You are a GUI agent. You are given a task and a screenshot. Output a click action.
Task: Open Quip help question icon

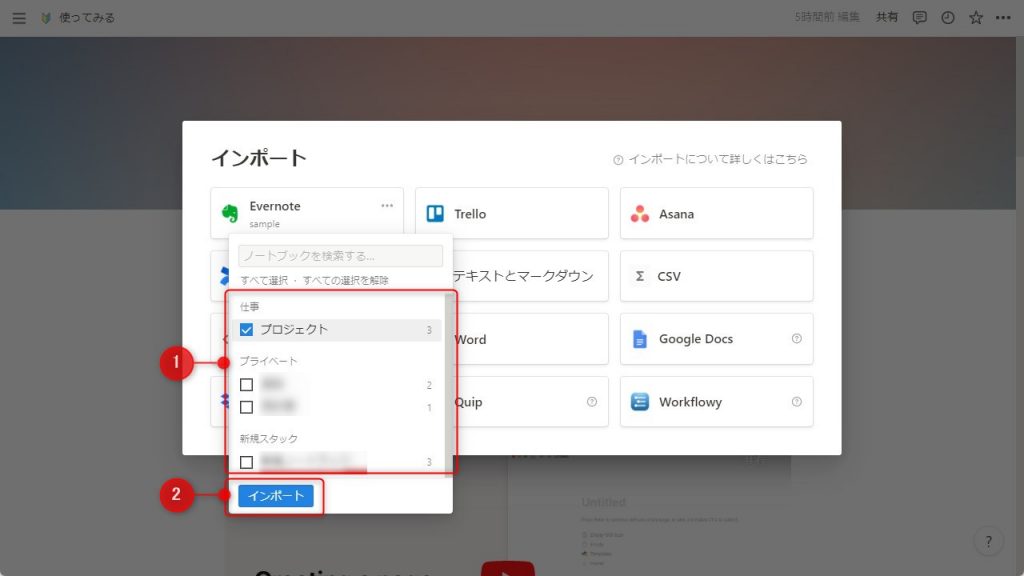(x=592, y=402)
